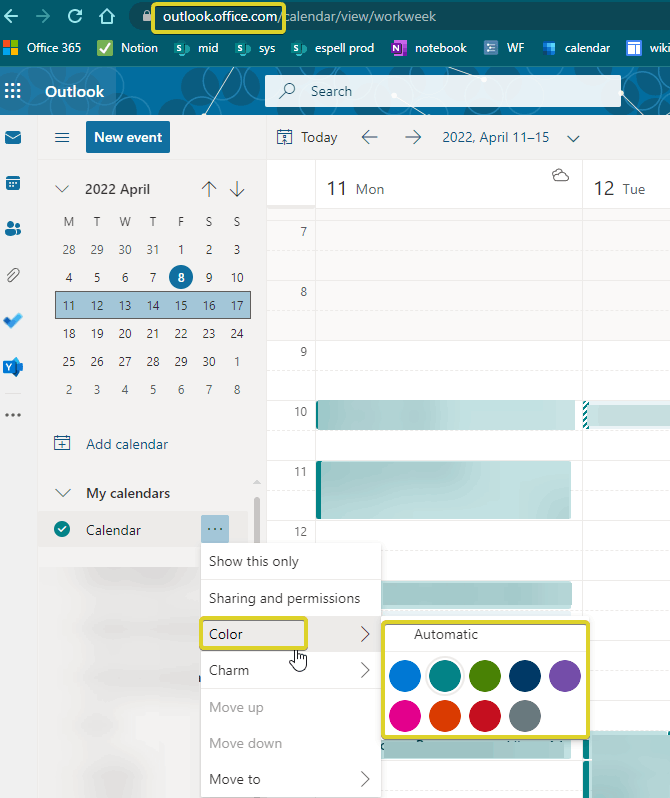Viewport: 670px width, 798px height.
Task: Choose the Color menu entry
Action: [291, 634]
